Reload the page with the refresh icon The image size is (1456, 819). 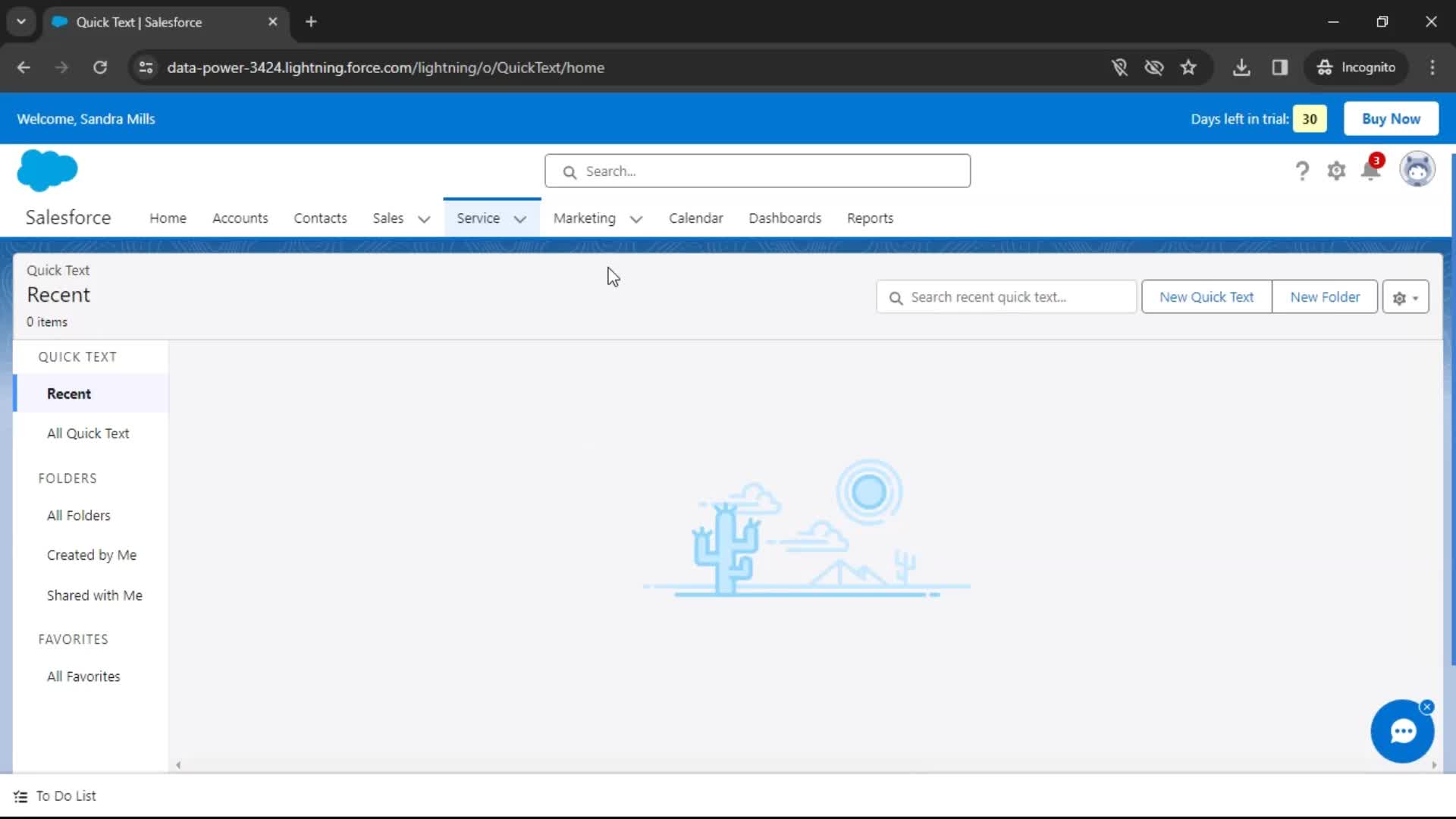tap(100, 67)
